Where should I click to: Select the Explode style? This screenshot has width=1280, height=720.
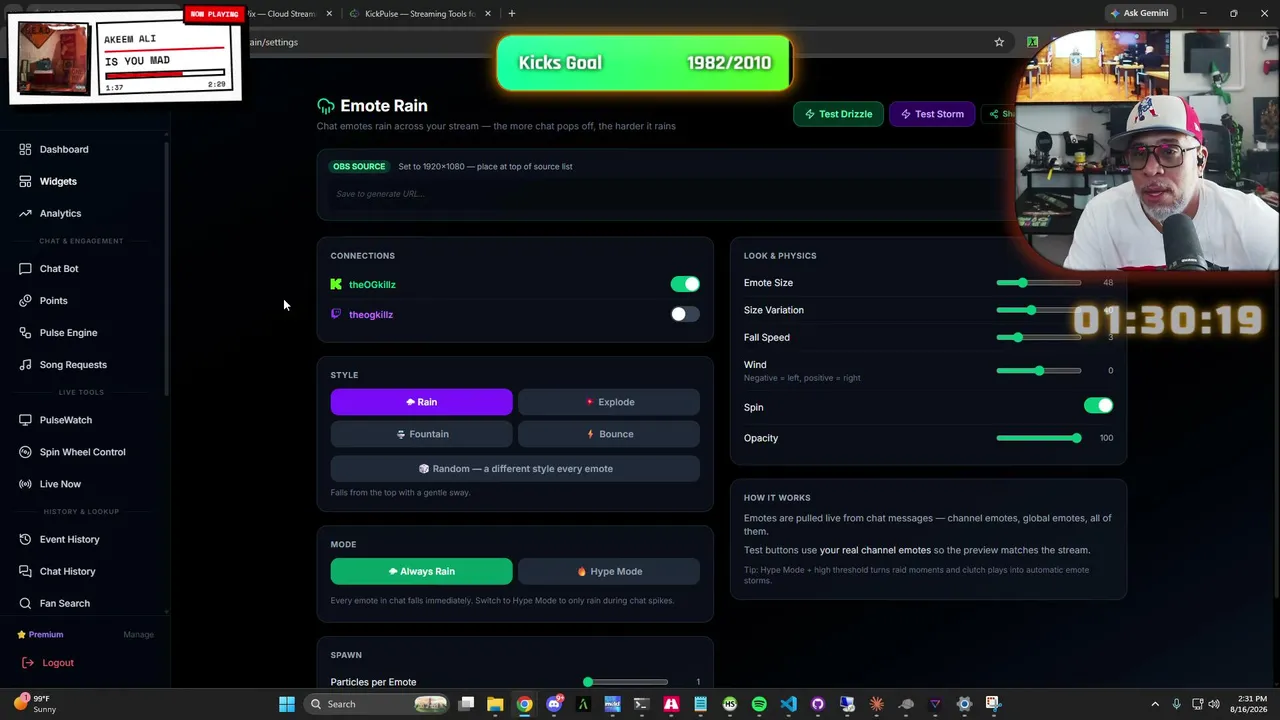609,402
